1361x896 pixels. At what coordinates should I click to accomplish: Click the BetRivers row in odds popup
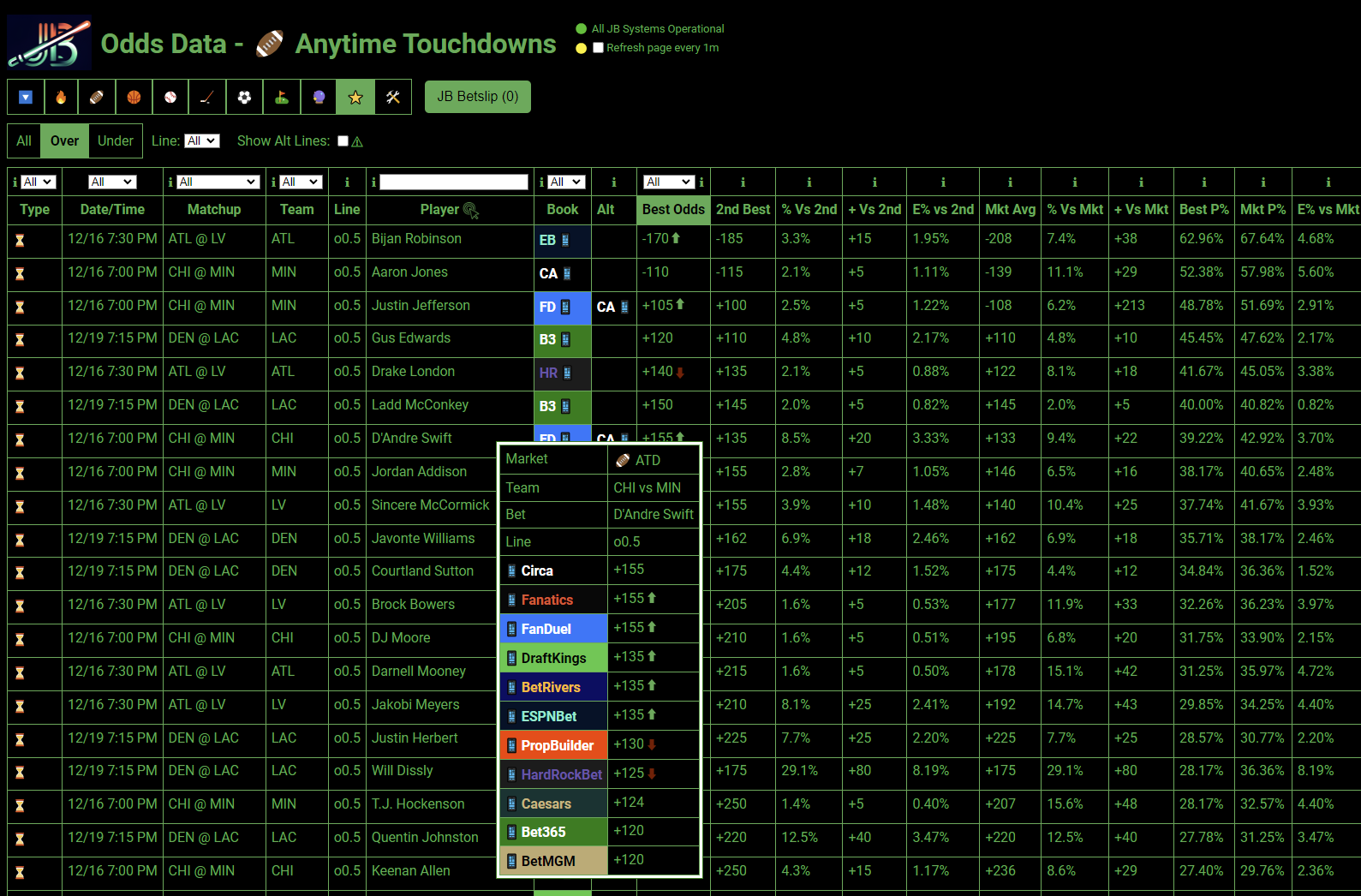coord(600,687)
